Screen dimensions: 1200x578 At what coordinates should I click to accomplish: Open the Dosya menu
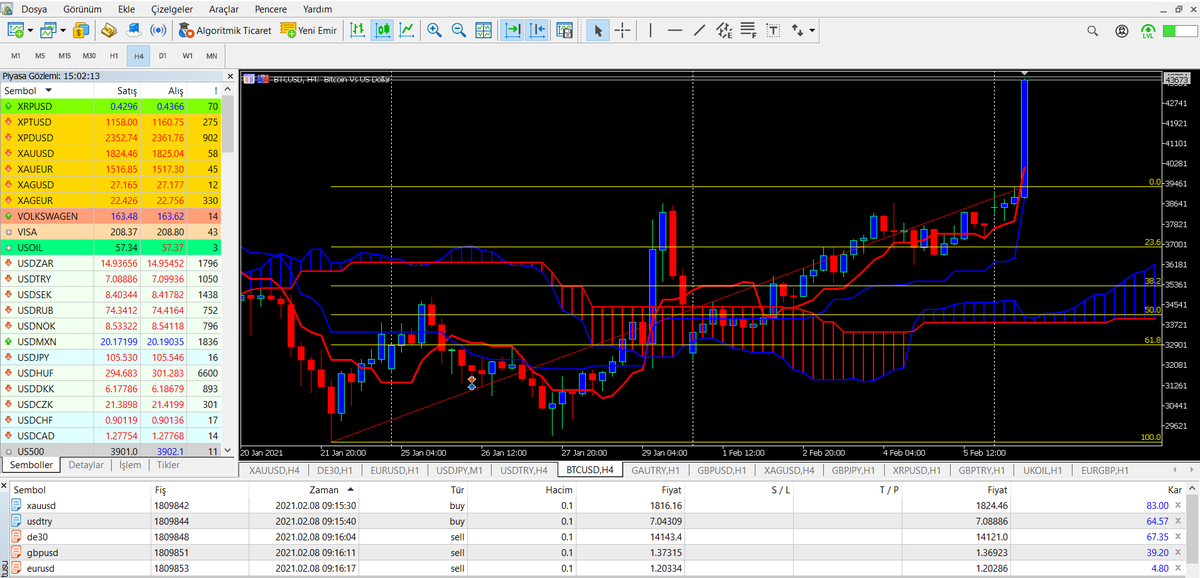[34, 8]
